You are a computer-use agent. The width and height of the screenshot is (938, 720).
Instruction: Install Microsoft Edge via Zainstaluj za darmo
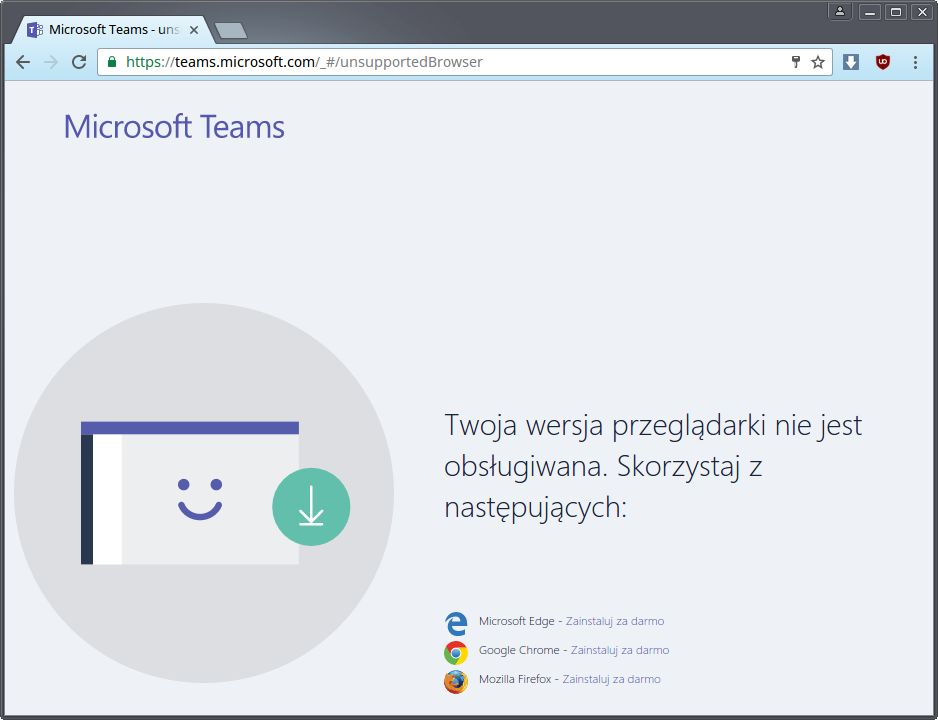tap(615, 621)
